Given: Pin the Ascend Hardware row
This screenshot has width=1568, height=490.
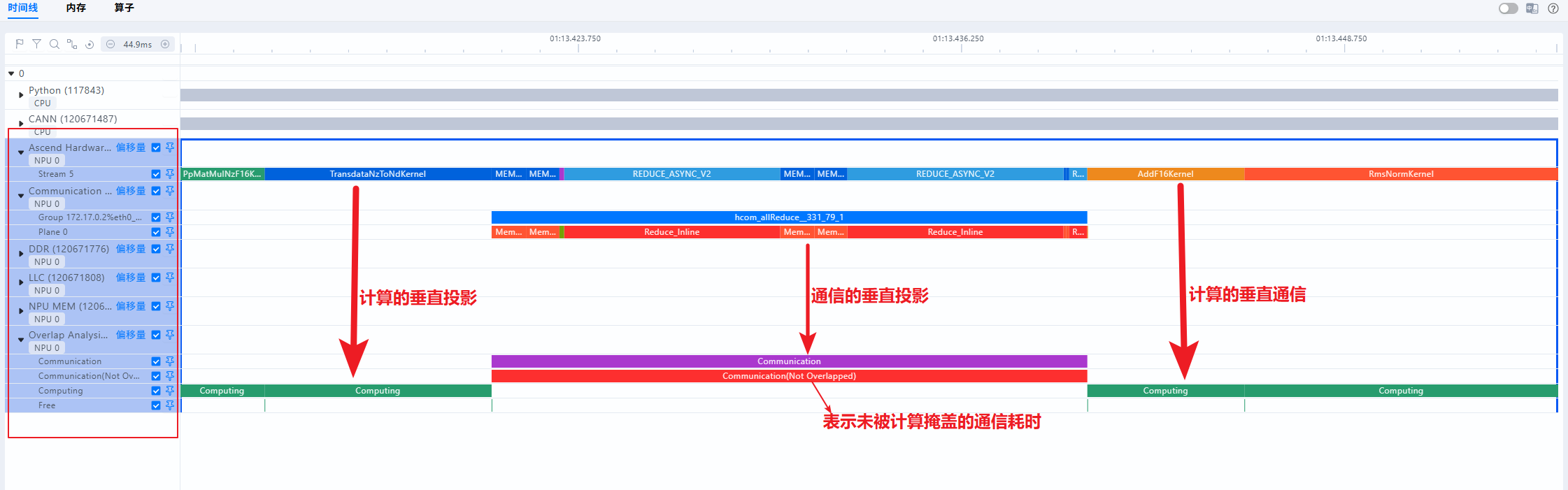Looking at the screenshot, I should coord(170,147).
